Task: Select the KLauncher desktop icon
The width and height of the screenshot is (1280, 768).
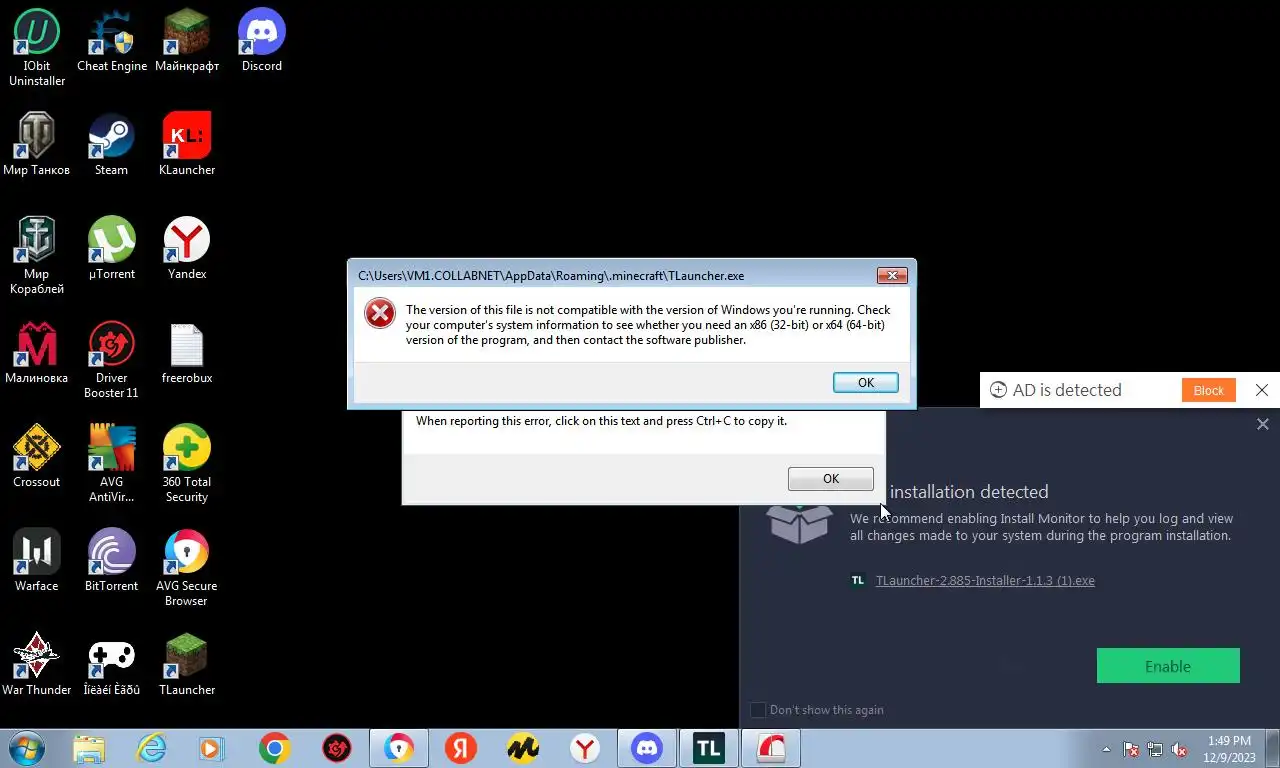Action: pyautogui.click(x=187, y=144)
